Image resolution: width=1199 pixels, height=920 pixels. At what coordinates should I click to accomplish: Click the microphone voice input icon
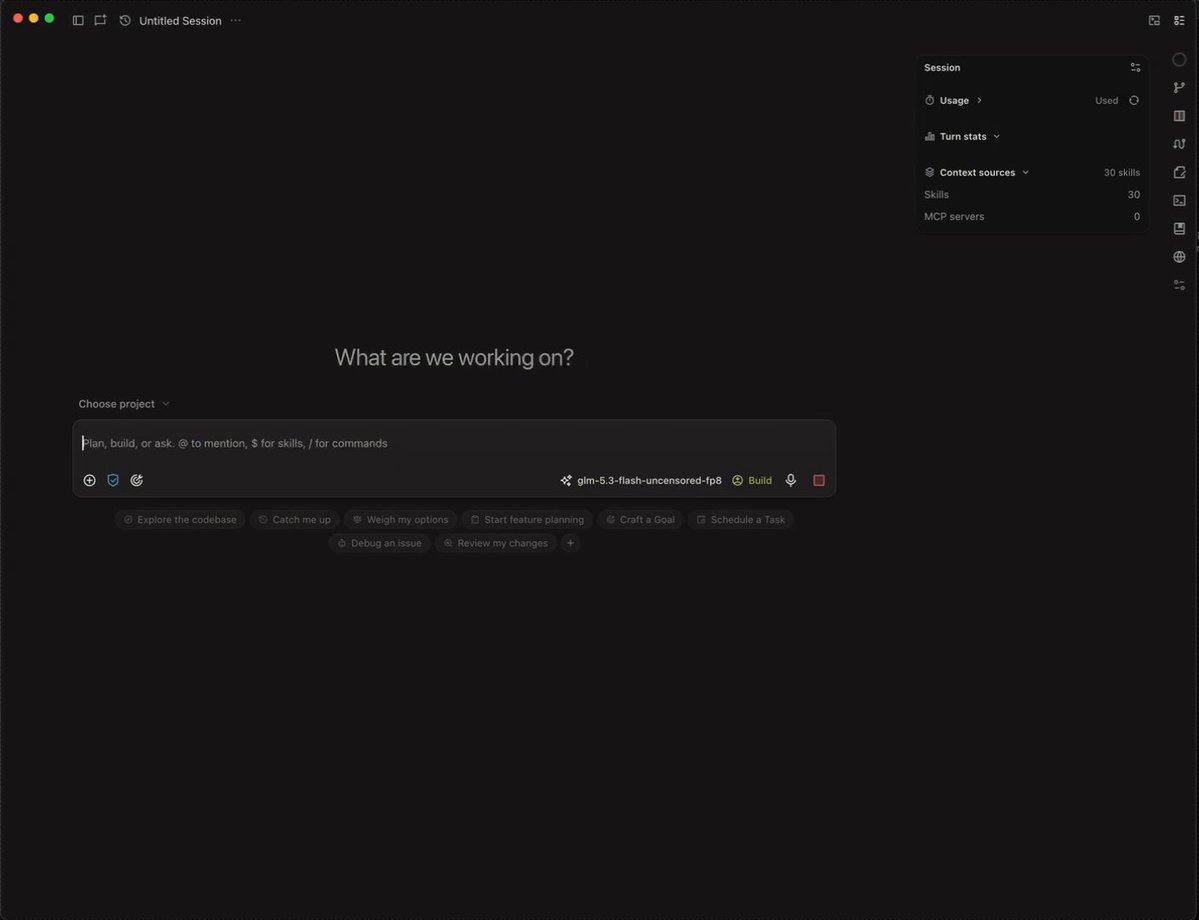tap(791, 480)
